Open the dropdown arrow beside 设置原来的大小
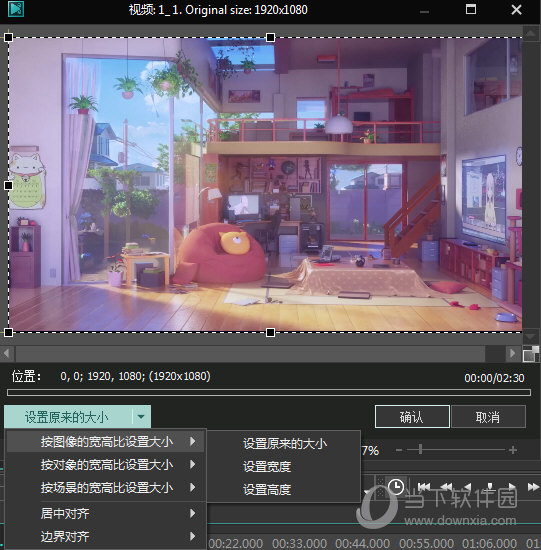 [x=141, y=417]
